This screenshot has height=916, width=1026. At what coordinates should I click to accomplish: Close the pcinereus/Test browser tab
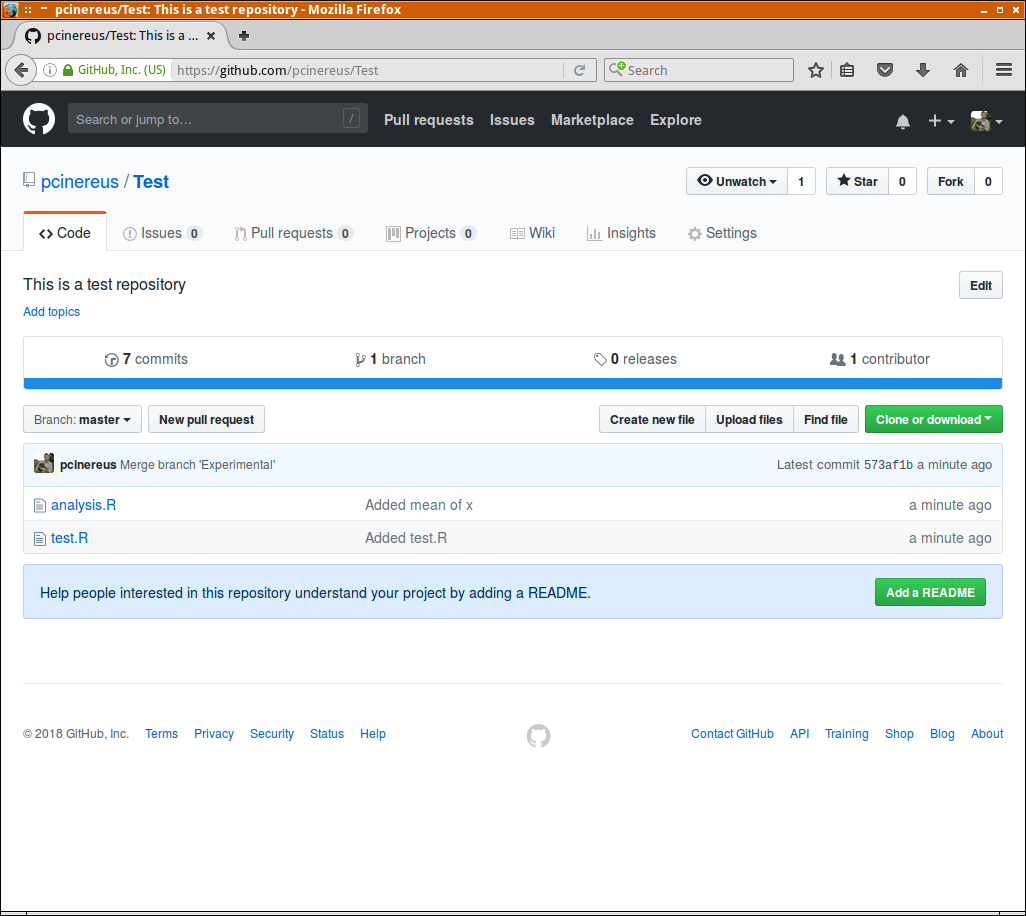tap(211, 36)
